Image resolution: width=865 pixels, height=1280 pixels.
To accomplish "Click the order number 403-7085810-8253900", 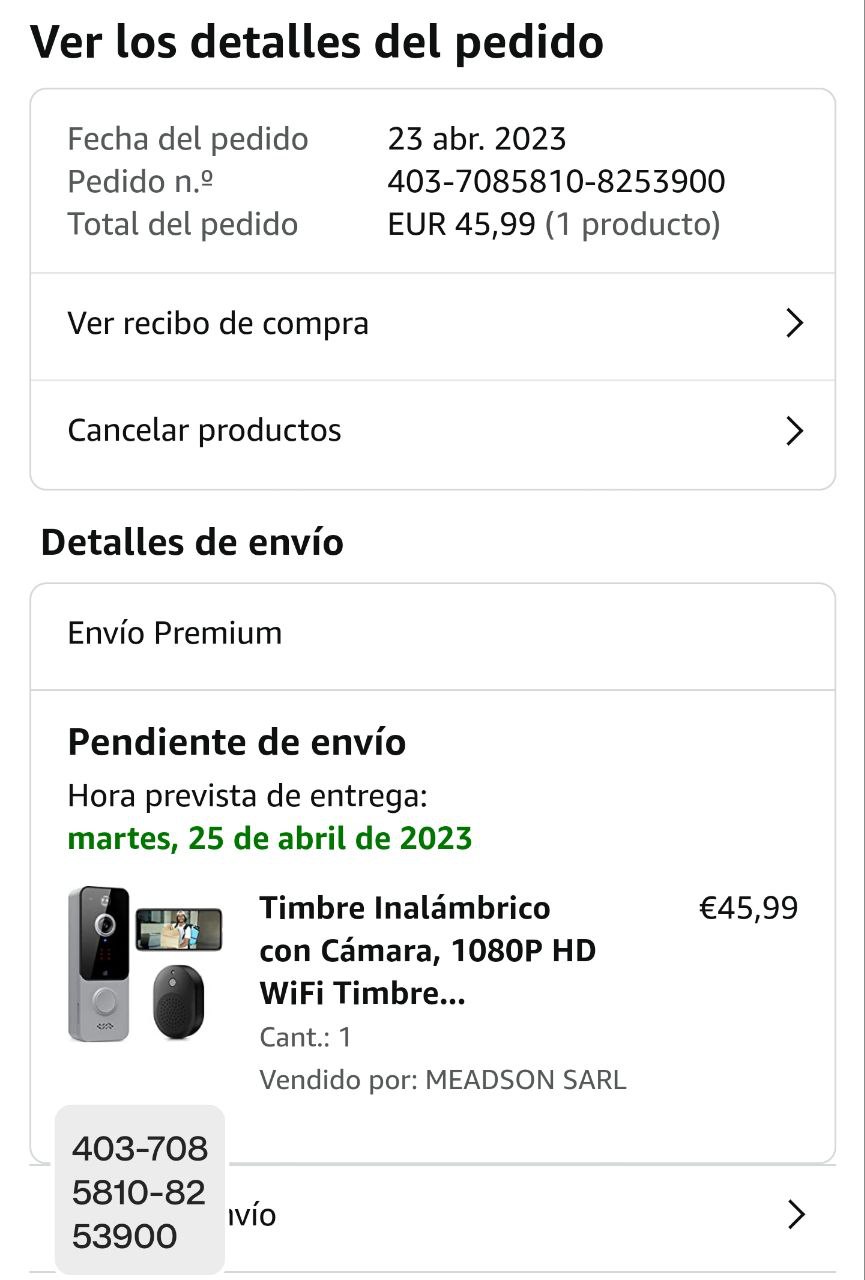I will click(556, 182).
